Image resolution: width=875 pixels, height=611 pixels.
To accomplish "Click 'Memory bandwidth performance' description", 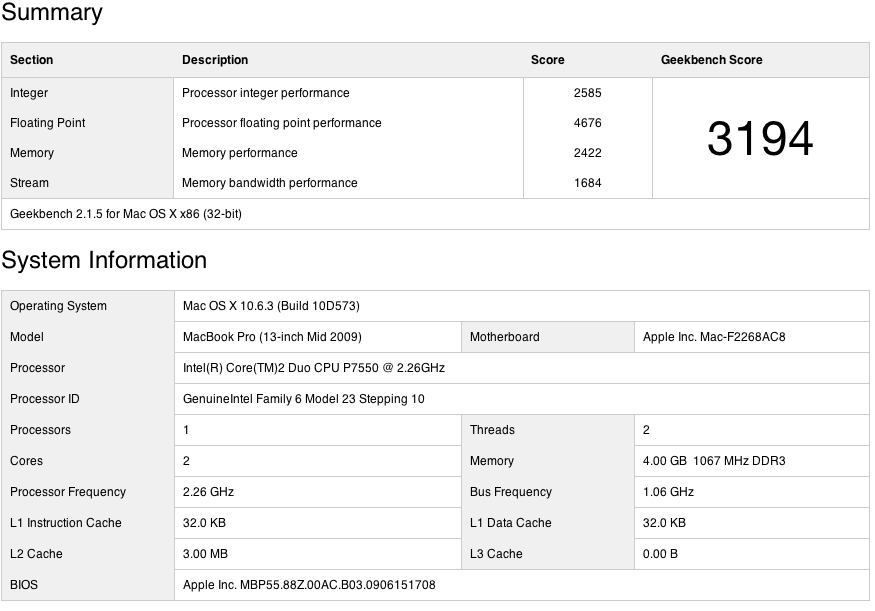I will coord(270,182).
